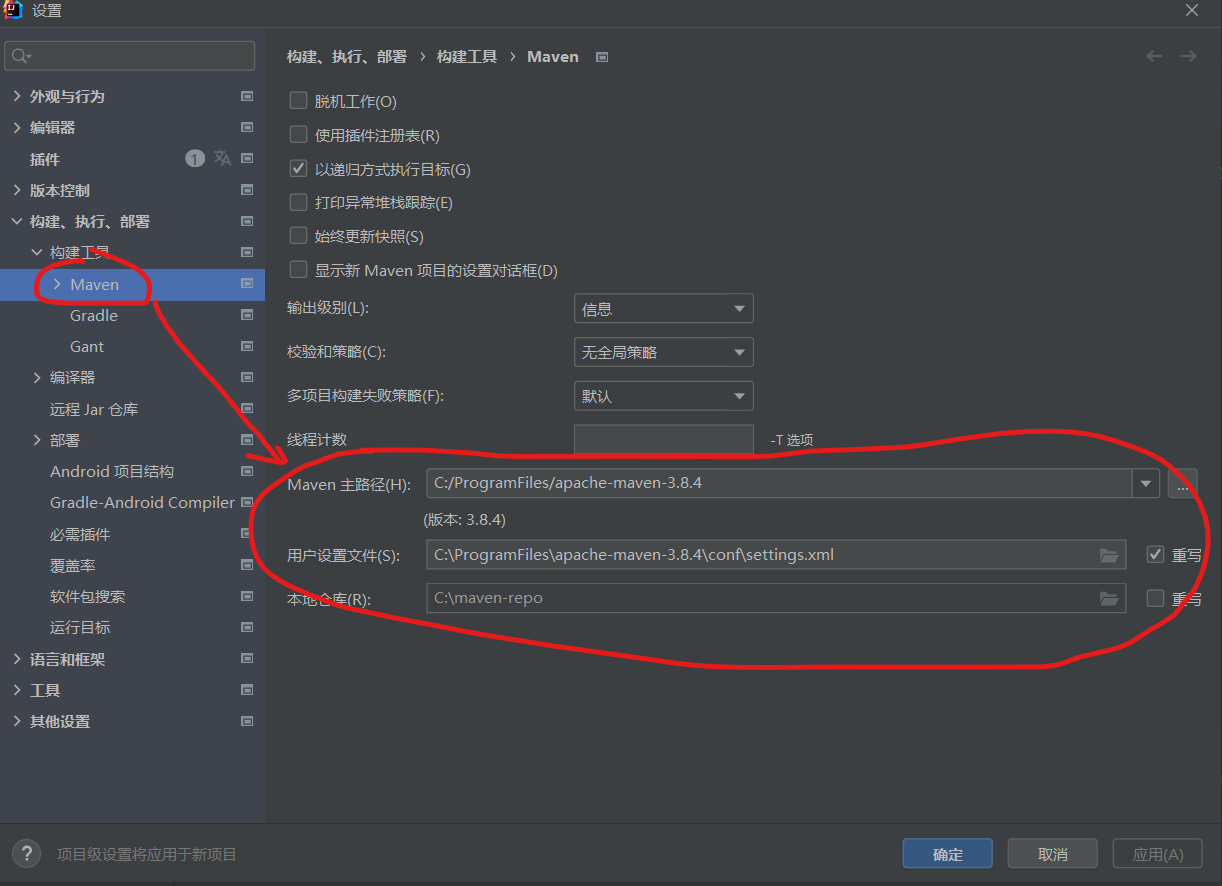Uncheck 重写 for user settings file
This screenshot has height=886, width=1222.
[x=1155, y=554]
